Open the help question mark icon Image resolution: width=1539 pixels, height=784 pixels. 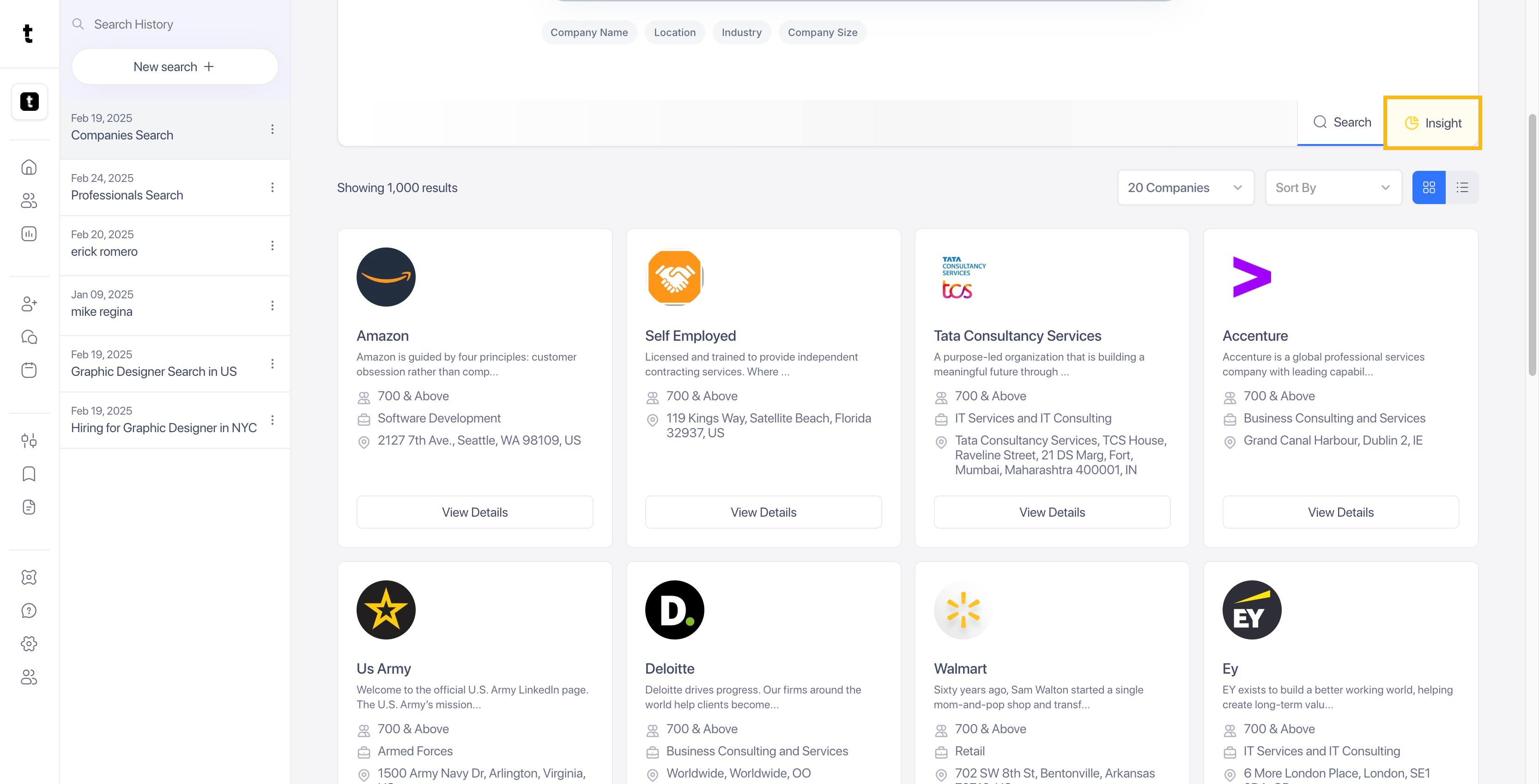(x=29, y=610)
